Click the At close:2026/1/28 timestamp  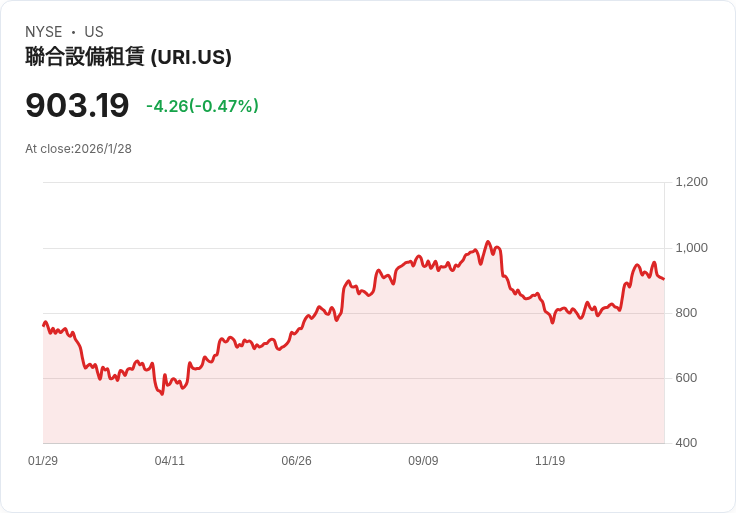click(x=78, y=149)
